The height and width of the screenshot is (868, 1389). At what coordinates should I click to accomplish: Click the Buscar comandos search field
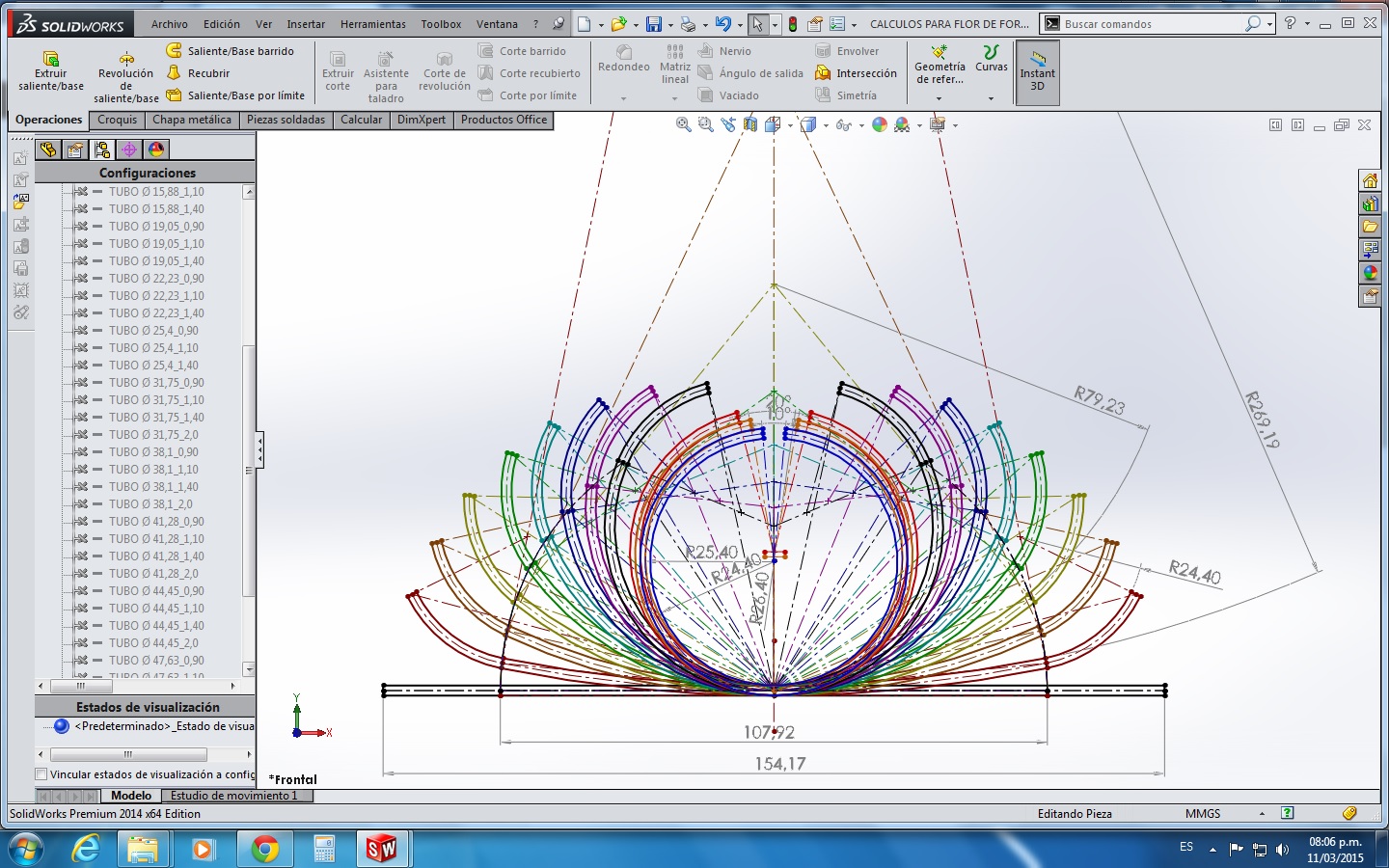(x=1153, y=24)
